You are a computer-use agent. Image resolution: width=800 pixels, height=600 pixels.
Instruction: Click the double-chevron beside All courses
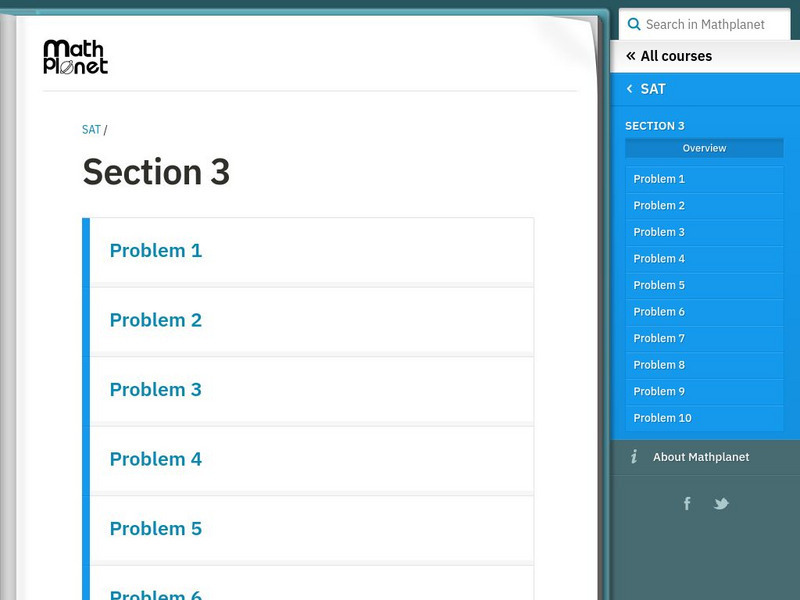(631, 56)
